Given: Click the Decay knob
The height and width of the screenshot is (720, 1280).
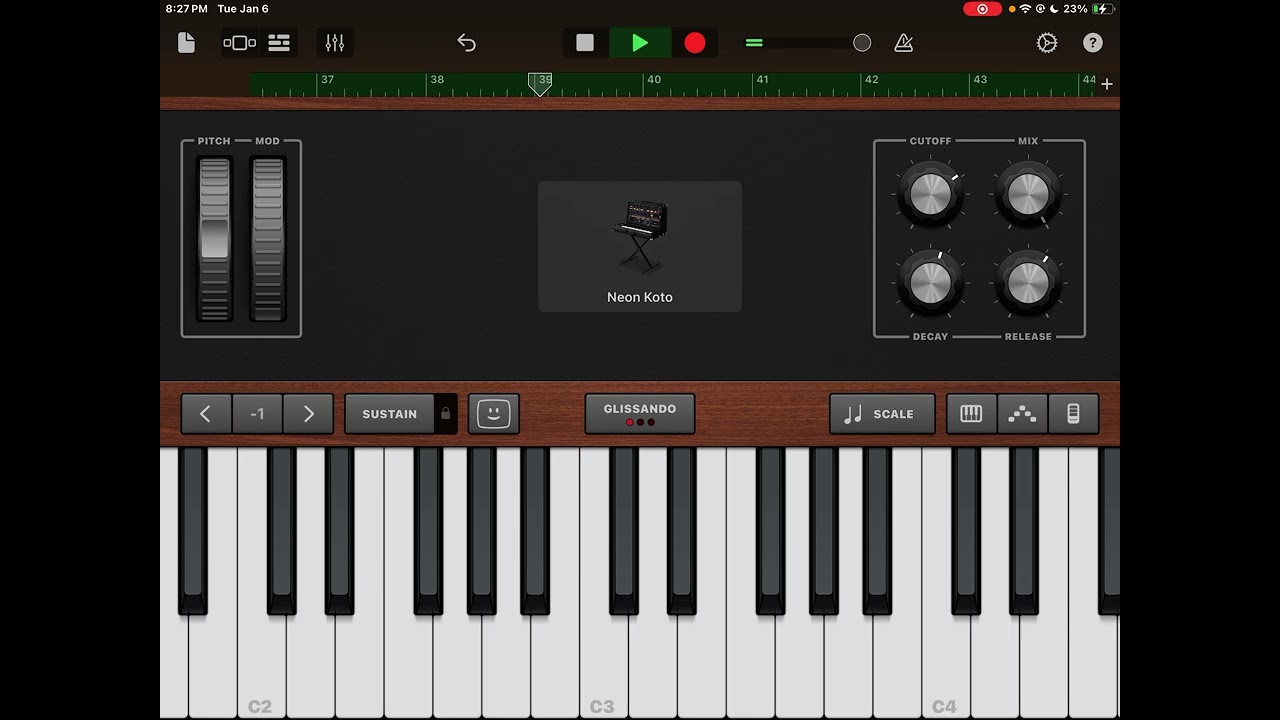Looking at the screenshot, I should pyautogui.click(x=930, y=283).
